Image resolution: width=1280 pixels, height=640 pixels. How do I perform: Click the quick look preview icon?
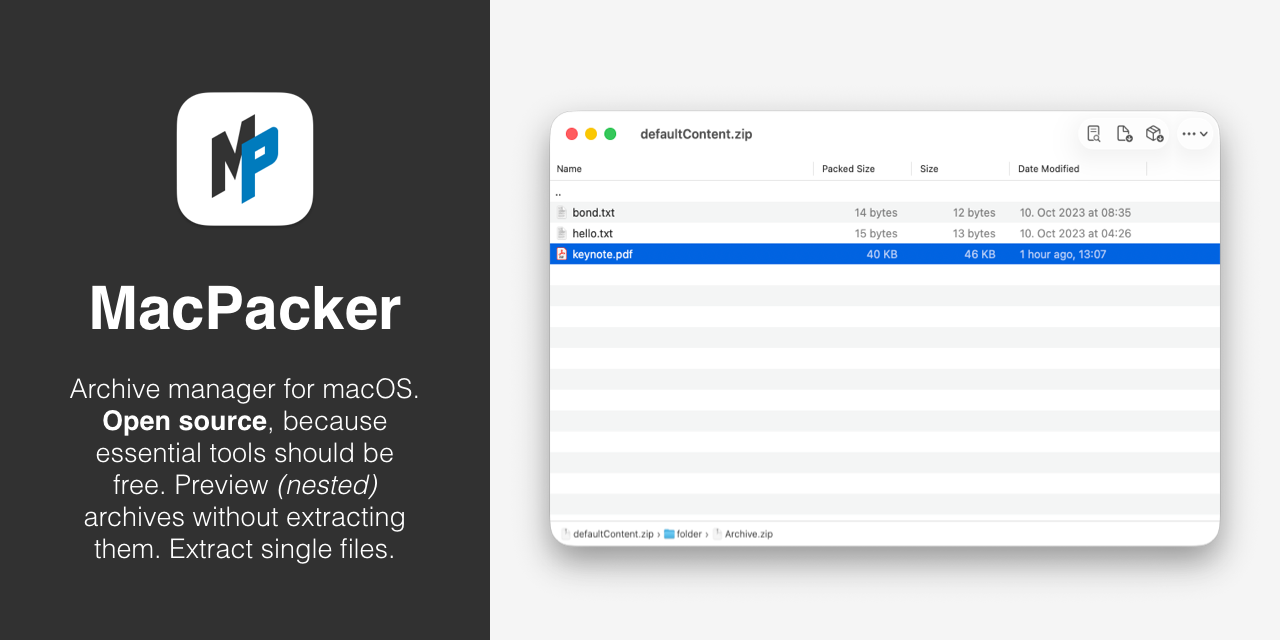(1094, 132)
